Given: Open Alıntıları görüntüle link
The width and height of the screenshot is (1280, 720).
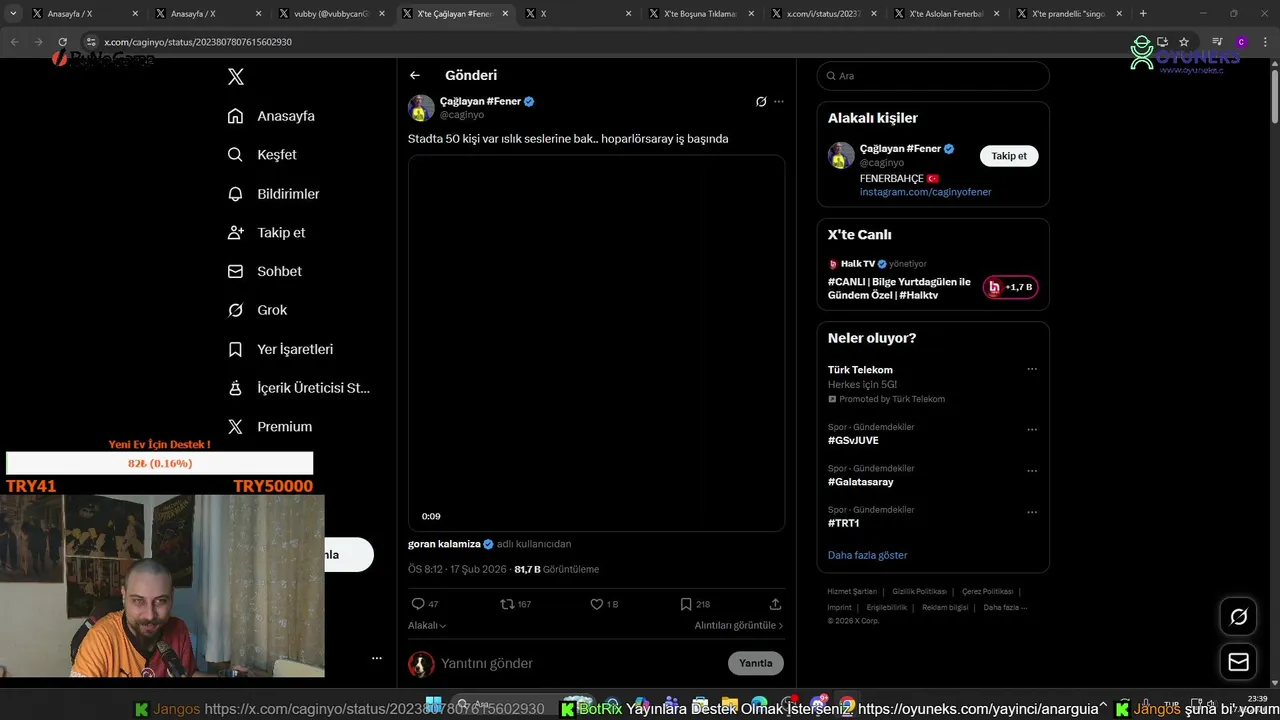Looking at the screenshot, I should (x=739, y=625).
